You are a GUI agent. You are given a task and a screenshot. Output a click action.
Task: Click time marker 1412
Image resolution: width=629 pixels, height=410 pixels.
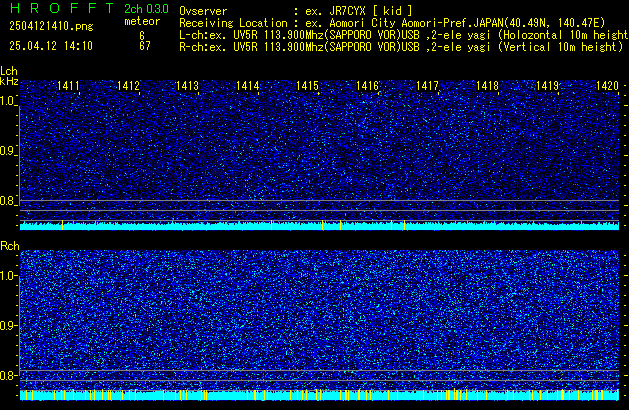point(128,86)
